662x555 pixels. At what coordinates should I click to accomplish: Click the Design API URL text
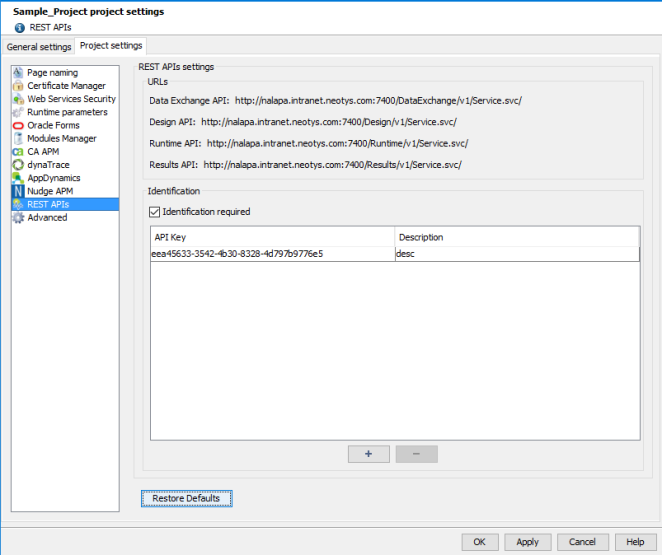pyautogui.click(x=329, y=122)
